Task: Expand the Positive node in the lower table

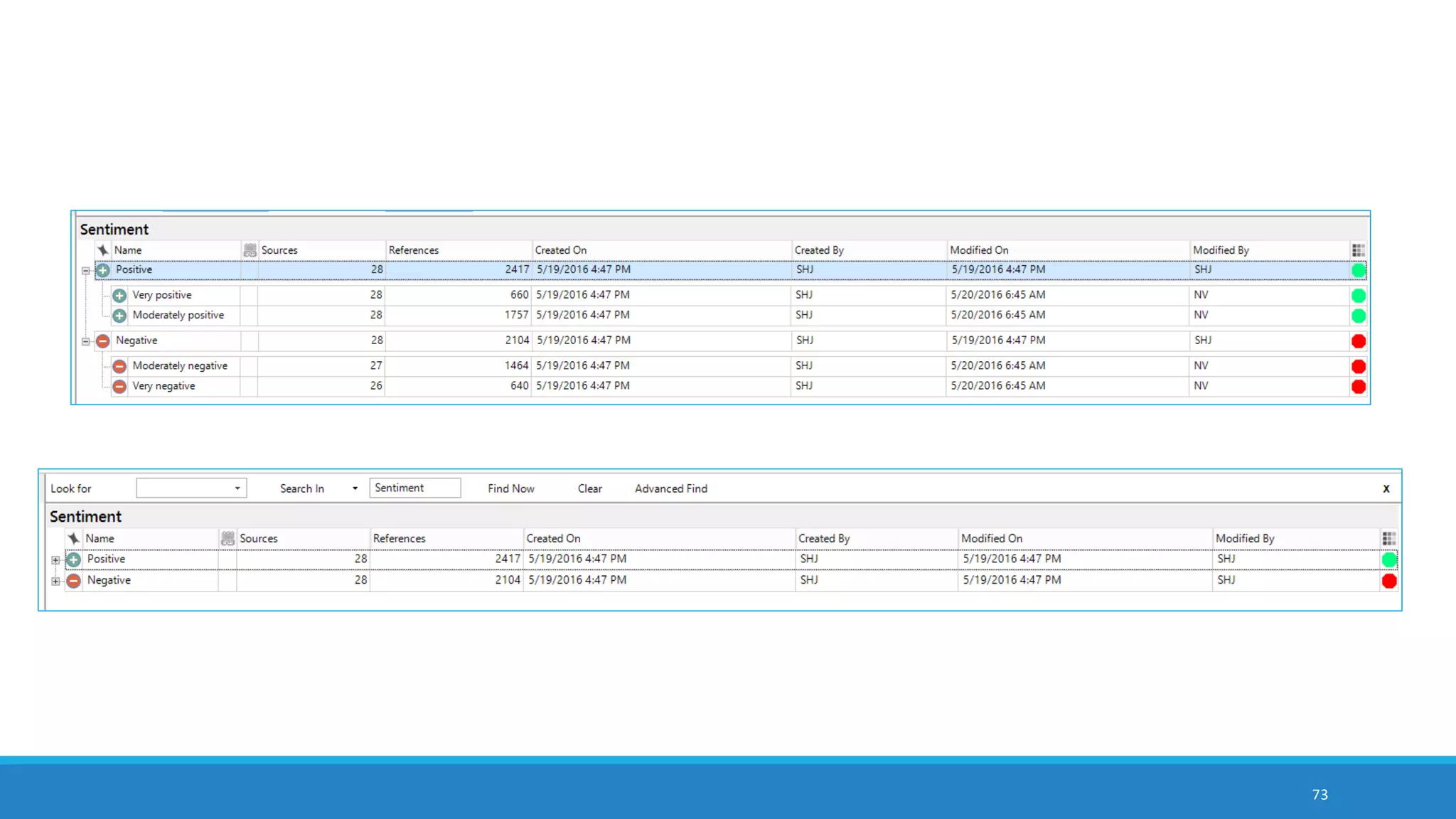Action: (55, 560)
